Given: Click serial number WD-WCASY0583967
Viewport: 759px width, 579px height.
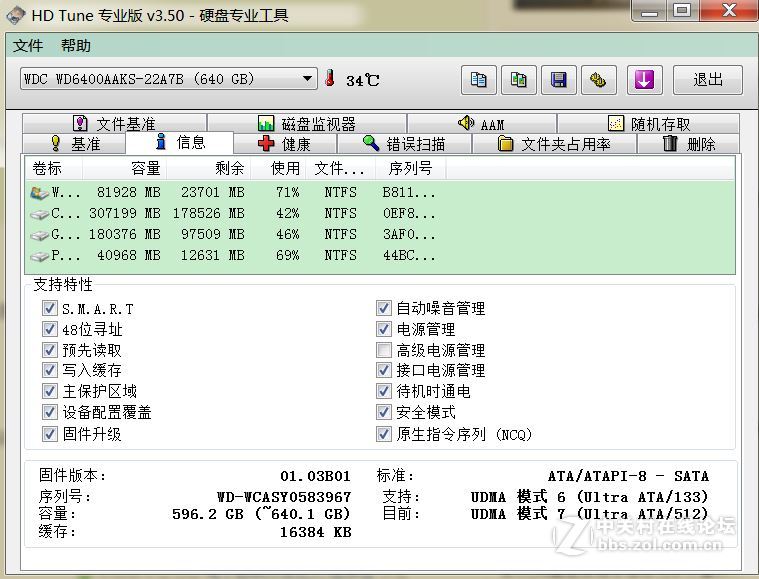Looking at the screenshot, I should point(284,497).
